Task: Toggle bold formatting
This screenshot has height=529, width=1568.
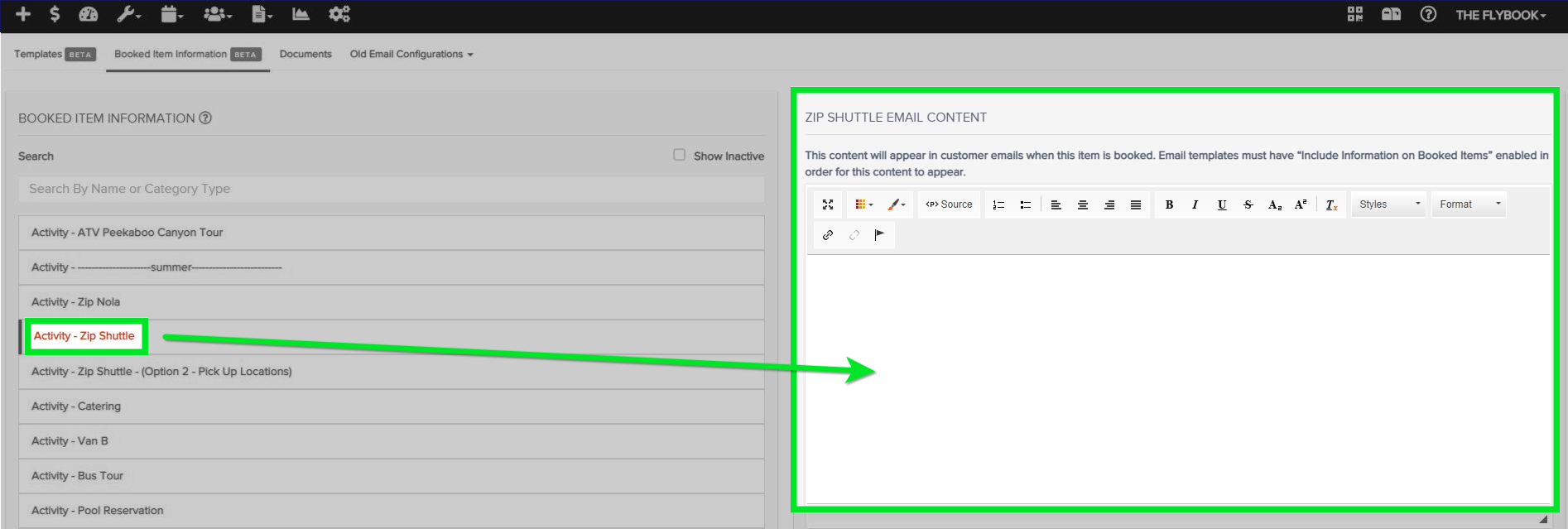Action: (1169, 204)
